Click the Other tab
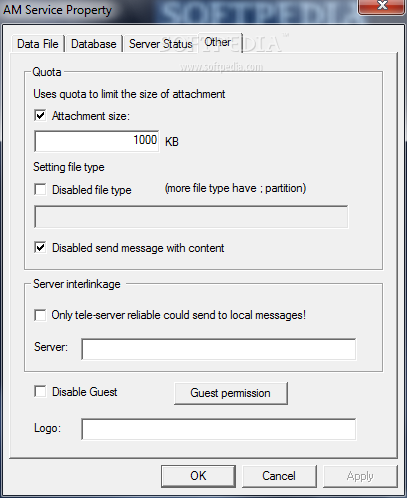 click(218, 42)
